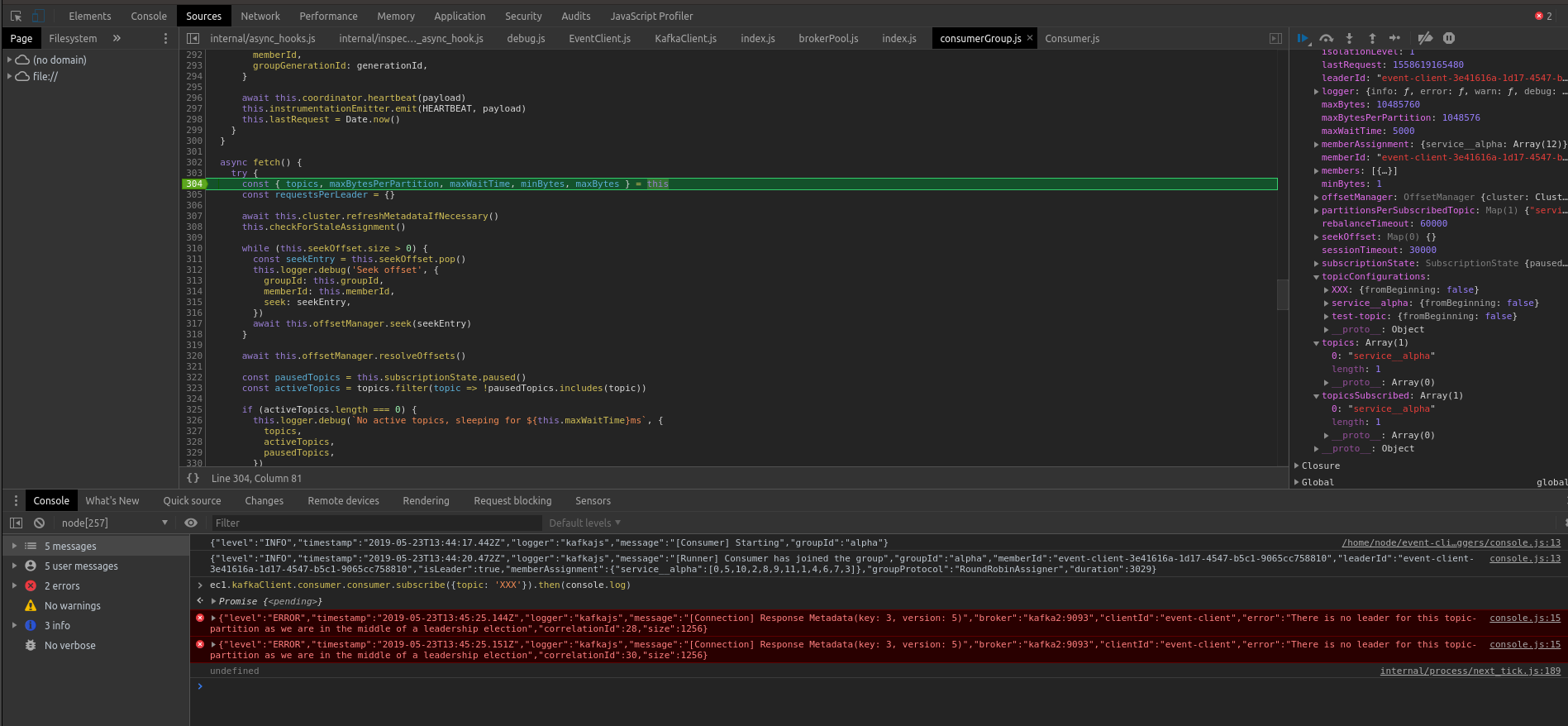Activate the inspect element picker icon
Viewport: 1568px width, 726px height.
pyautogui.click(x=16, y=16)
